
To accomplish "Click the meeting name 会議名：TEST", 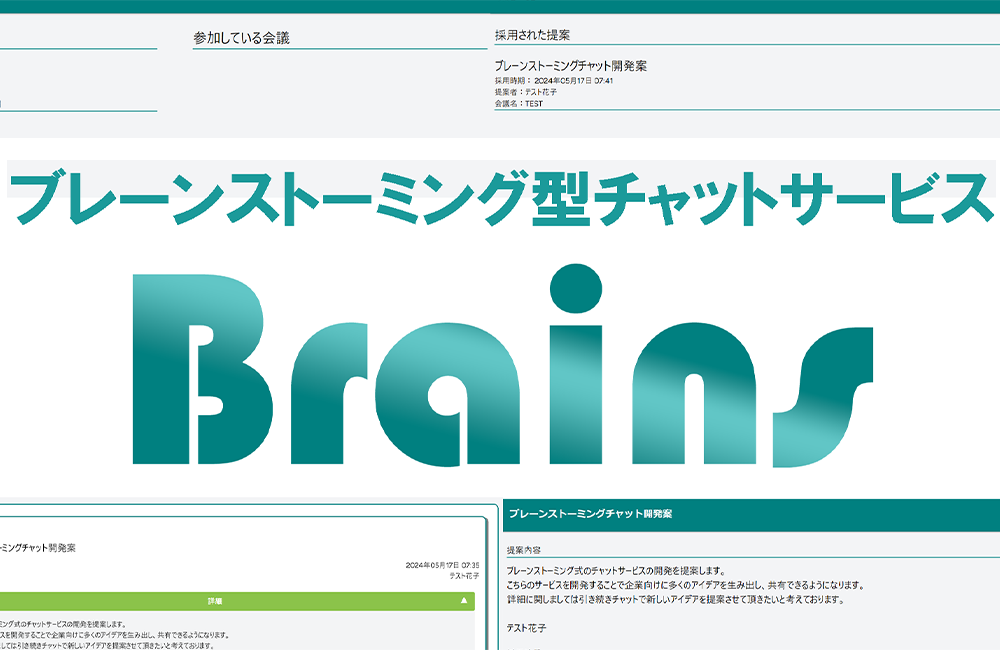I will [518, 103].
